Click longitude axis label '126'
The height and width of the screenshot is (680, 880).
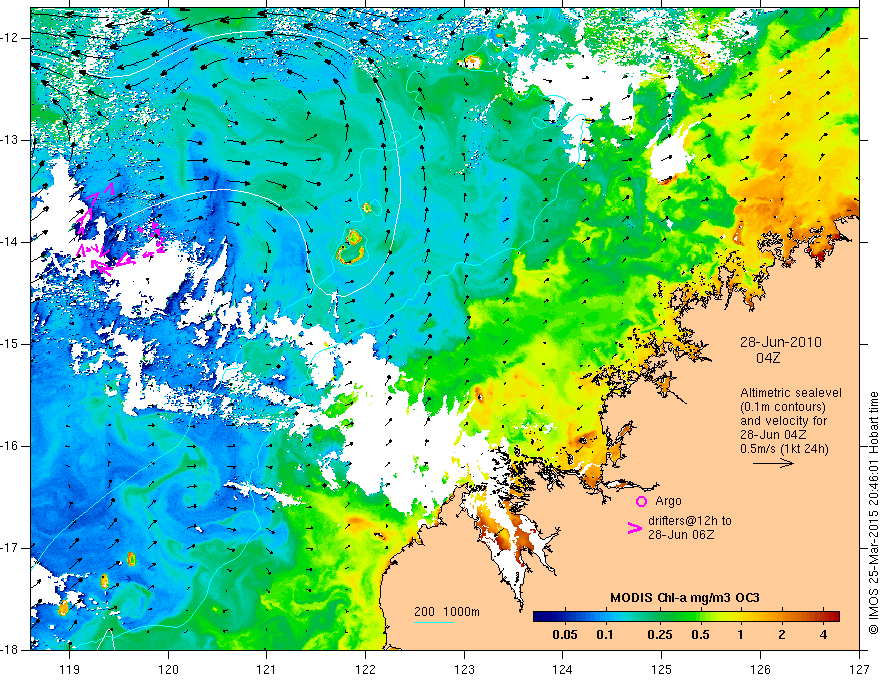tap(760, 669)
